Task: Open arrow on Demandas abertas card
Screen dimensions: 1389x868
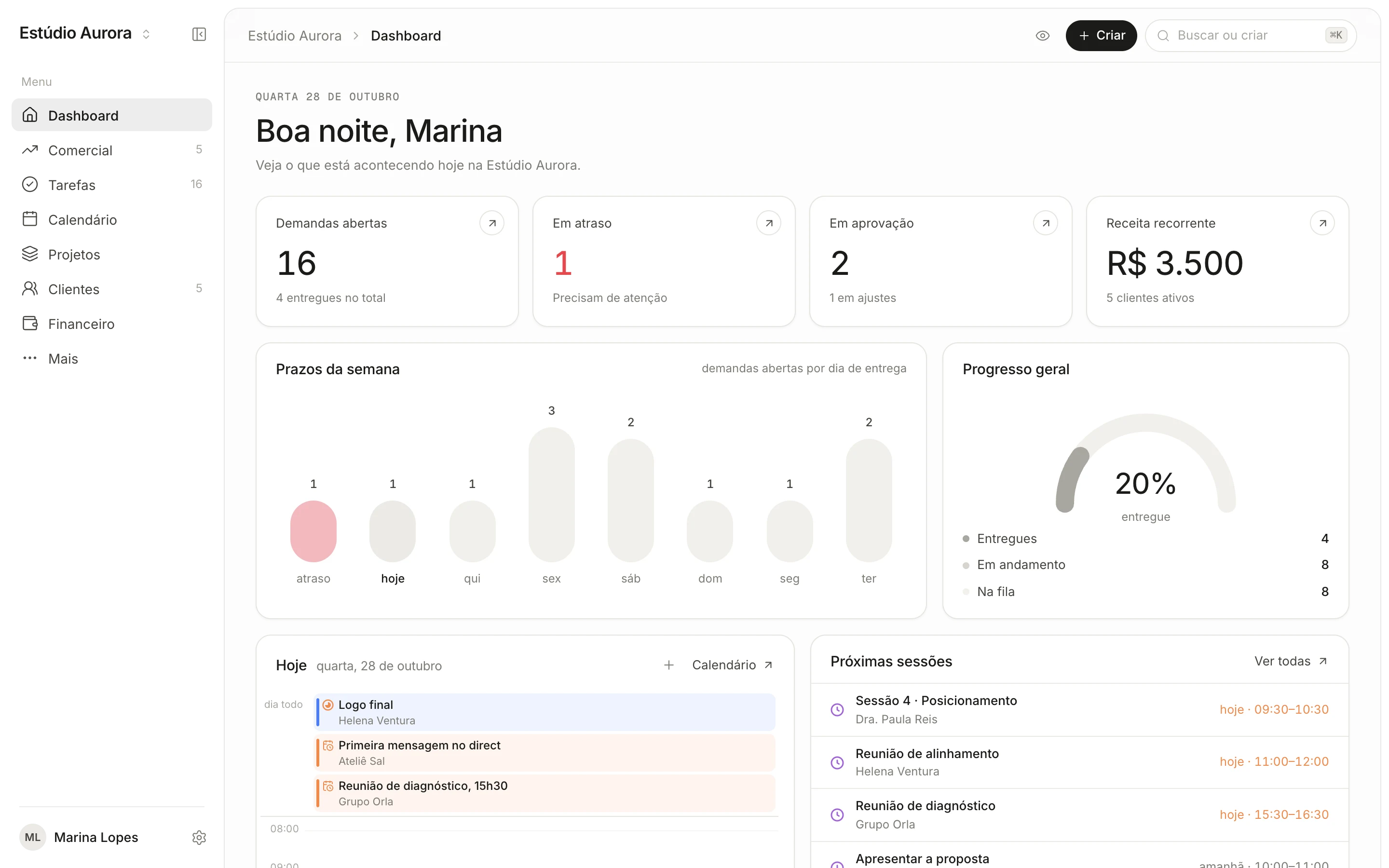Action: point(492,223)
